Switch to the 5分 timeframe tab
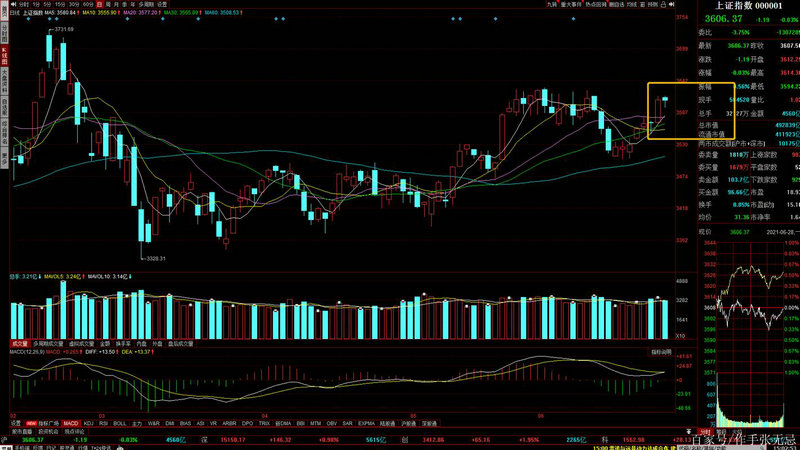The width and height of the screenshot is (800, 450). 45,5
